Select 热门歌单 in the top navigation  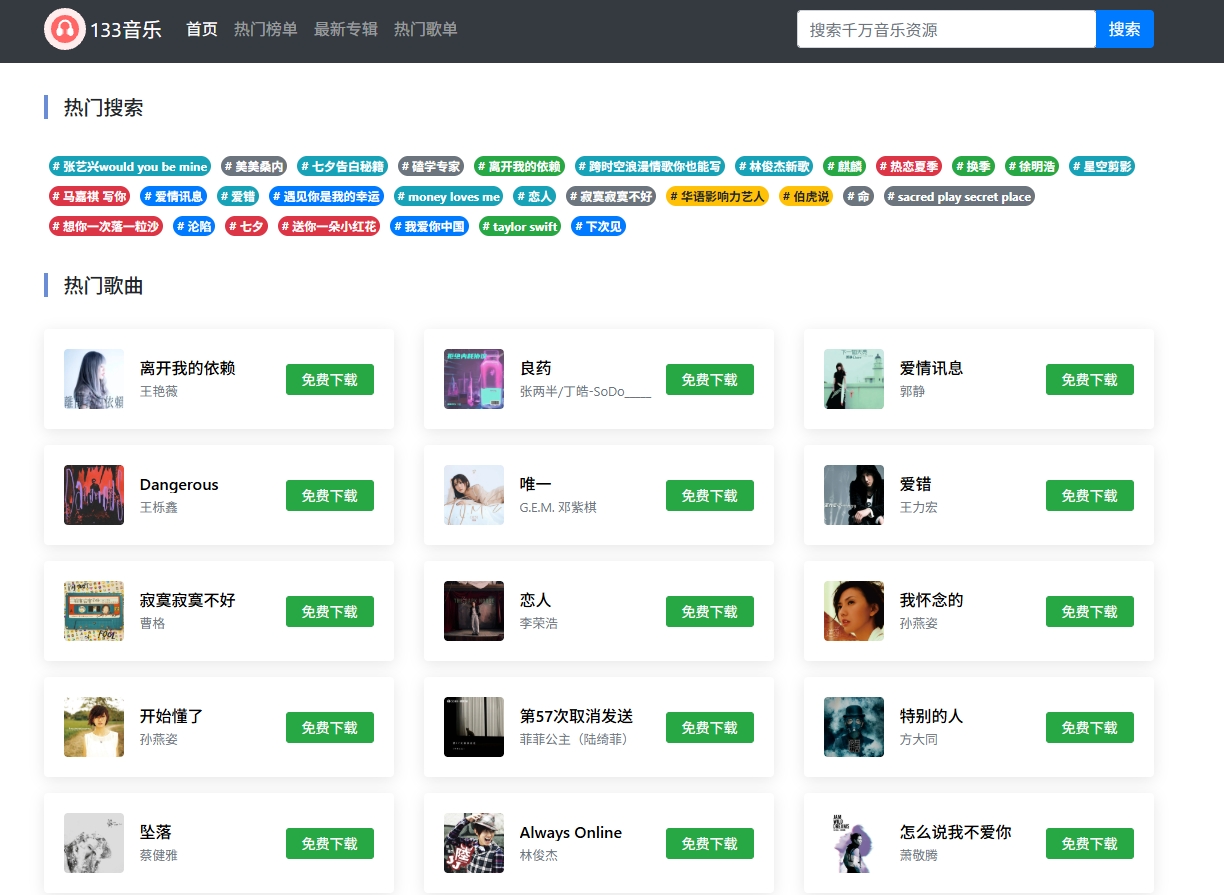(426, 29)
